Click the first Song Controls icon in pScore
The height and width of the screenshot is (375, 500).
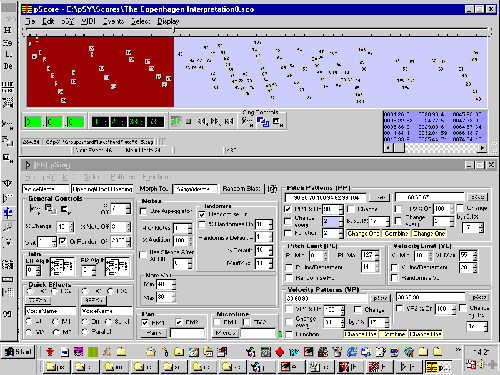pyautogui.click(x=247, y=122)
